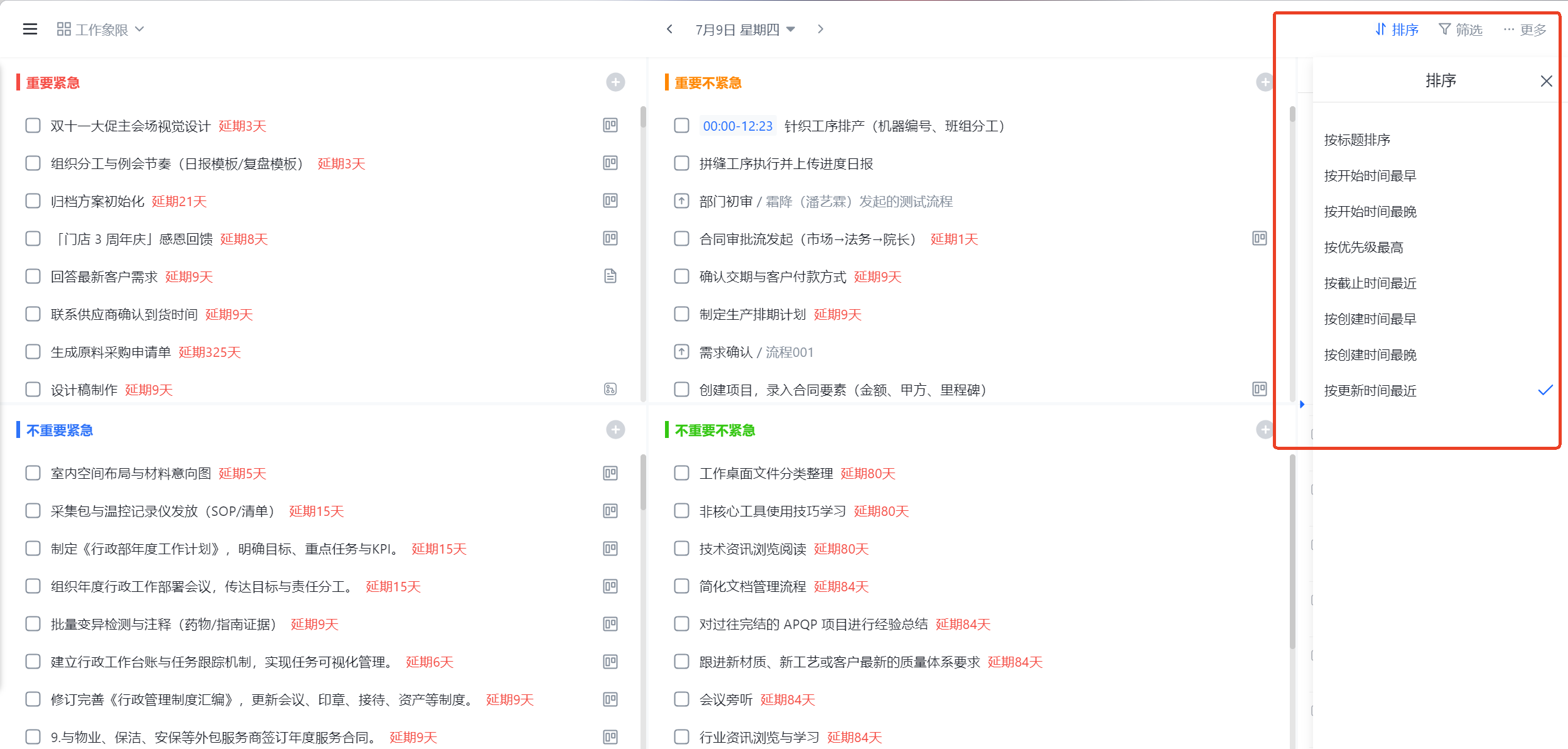Click approval icon for 需求确认 item
This screenshot has width=1568, height=749.
click(x=681, y=352)
